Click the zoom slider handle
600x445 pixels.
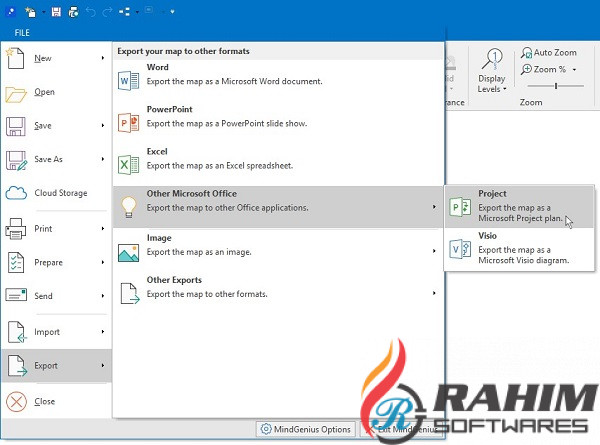(556, 86)
